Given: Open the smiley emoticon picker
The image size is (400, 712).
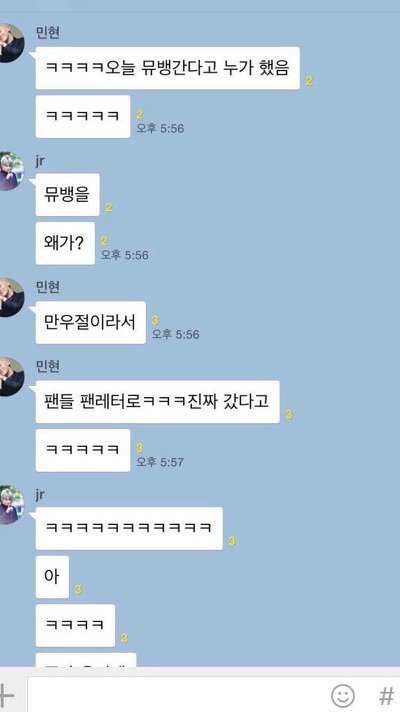Looking at the screenshot, I should click(x=343, y=695).
